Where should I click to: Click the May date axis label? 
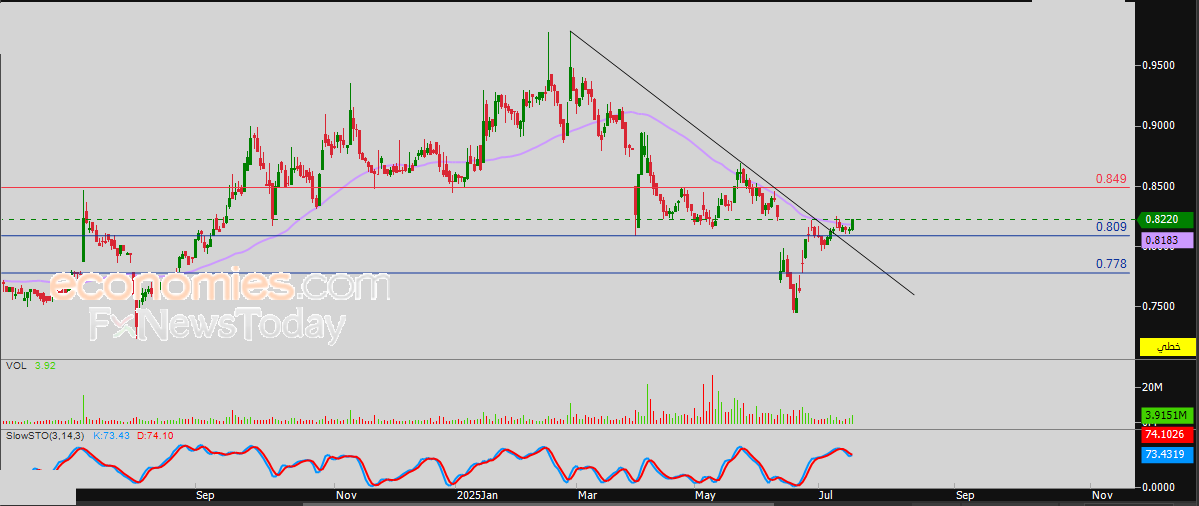pos(706,495)
